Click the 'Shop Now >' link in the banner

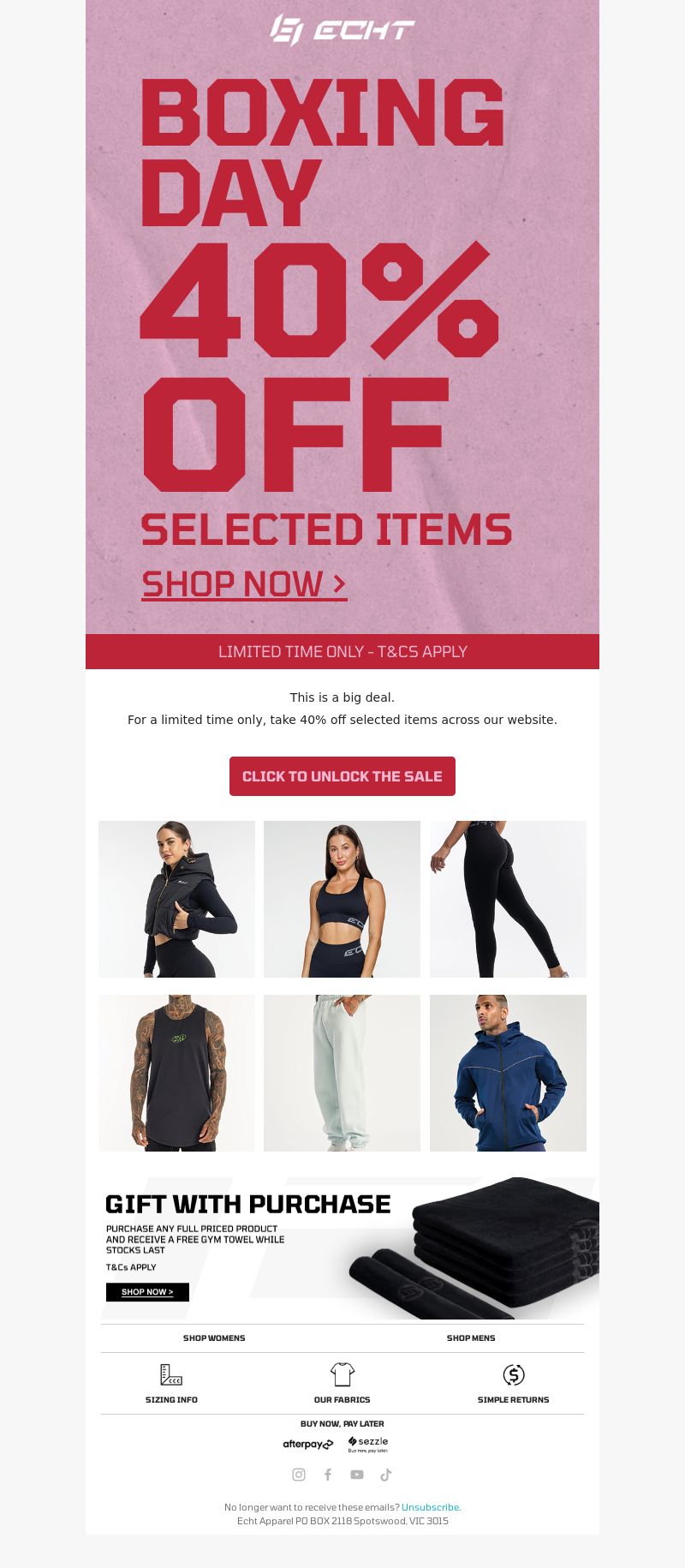[x=244, y=584]
